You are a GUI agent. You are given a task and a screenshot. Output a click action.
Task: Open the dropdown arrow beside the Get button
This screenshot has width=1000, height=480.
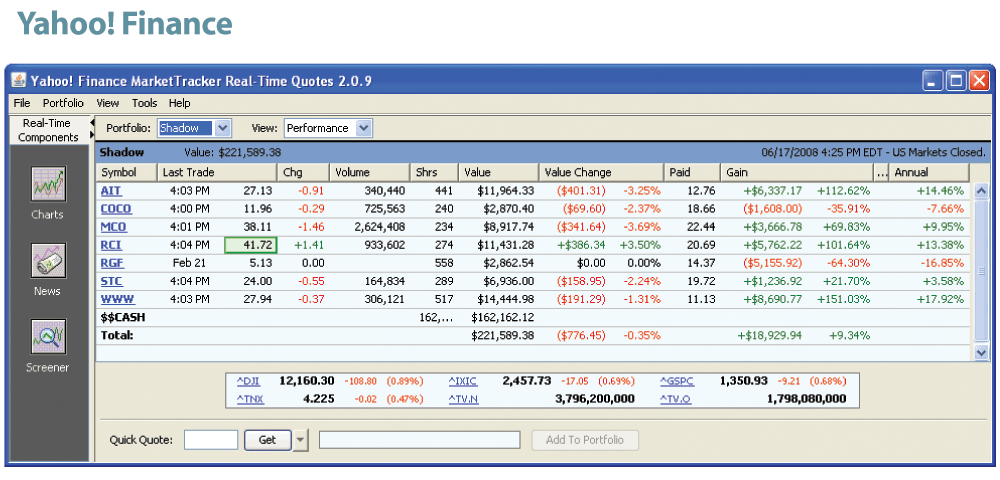[300, 440]
